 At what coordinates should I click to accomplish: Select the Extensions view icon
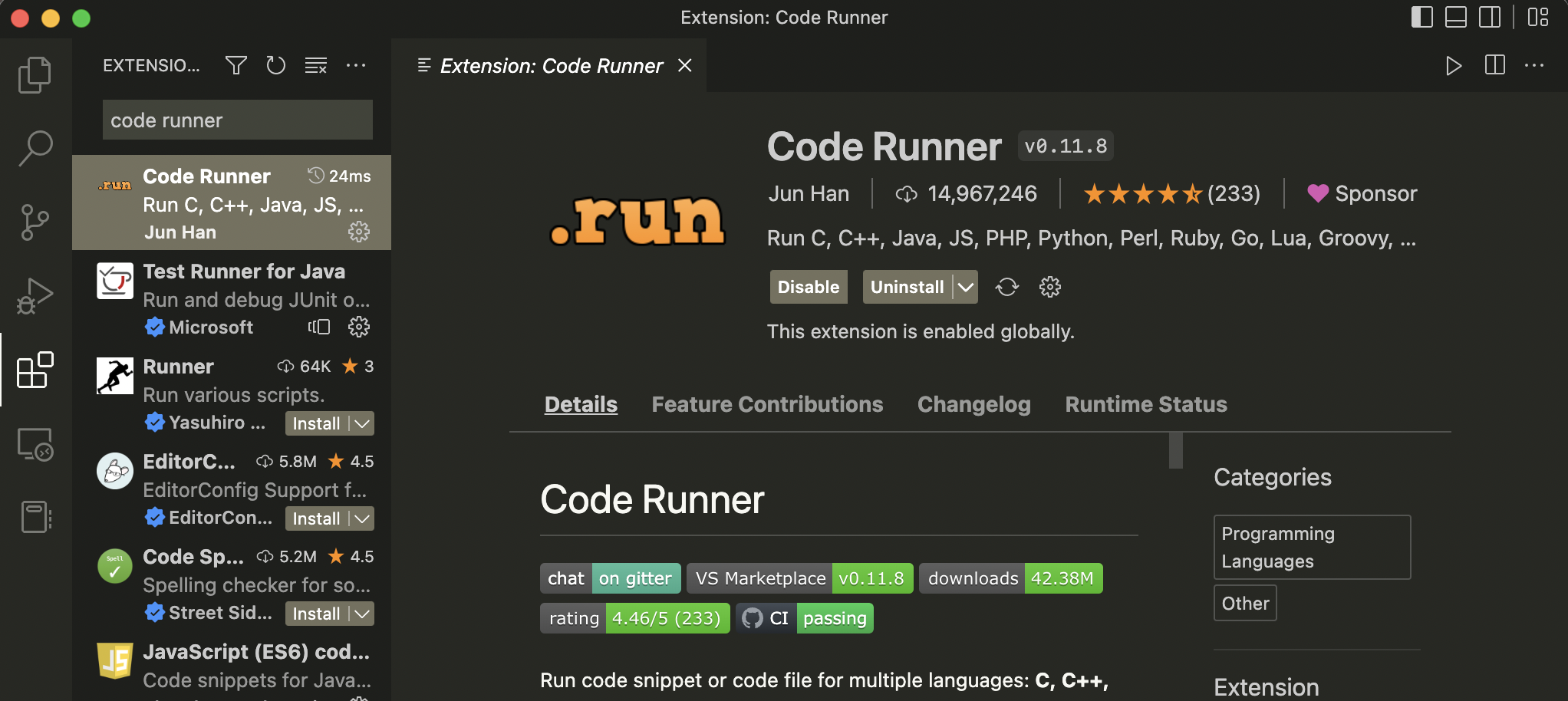tap(35, 370)
